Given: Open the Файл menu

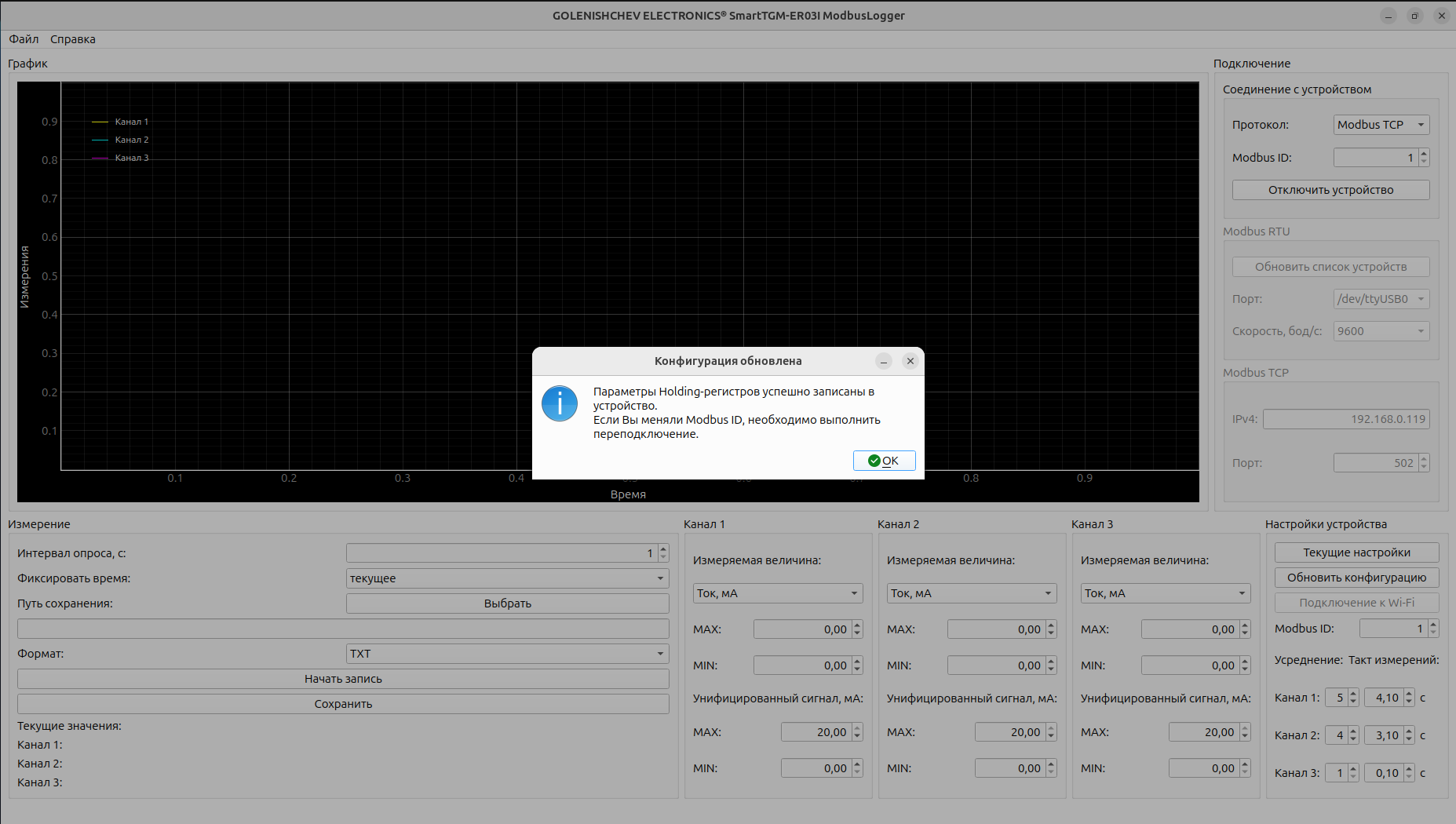Looking at the screenshot, I should pyautogui.click(x=24, y=39).
